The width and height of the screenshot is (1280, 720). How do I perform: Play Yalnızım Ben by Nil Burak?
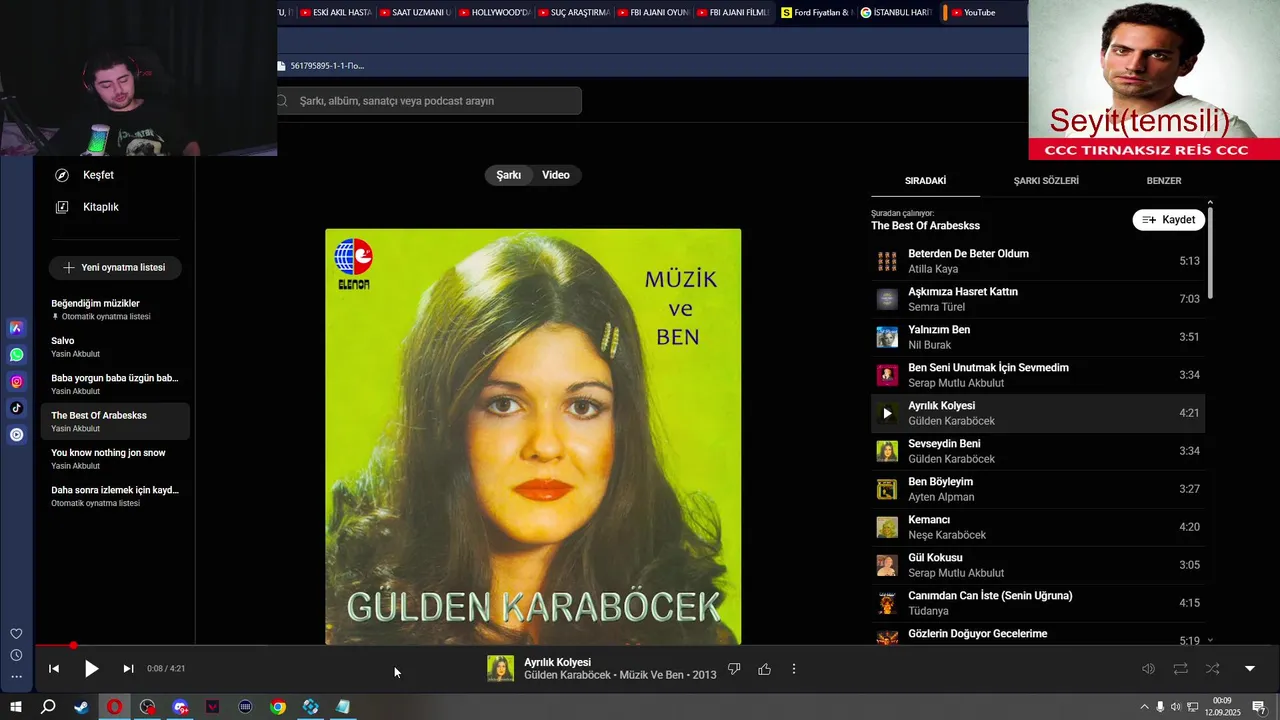(x=1038, y=337)
